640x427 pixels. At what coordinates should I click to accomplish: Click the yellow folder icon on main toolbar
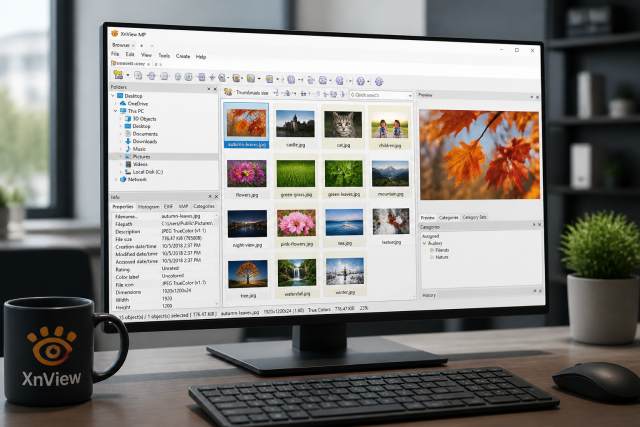[x=118, y=74]
